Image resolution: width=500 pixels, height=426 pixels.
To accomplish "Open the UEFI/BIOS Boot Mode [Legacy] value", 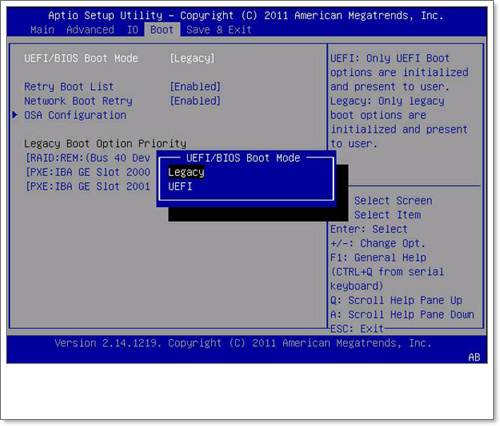I will point(192,58).
